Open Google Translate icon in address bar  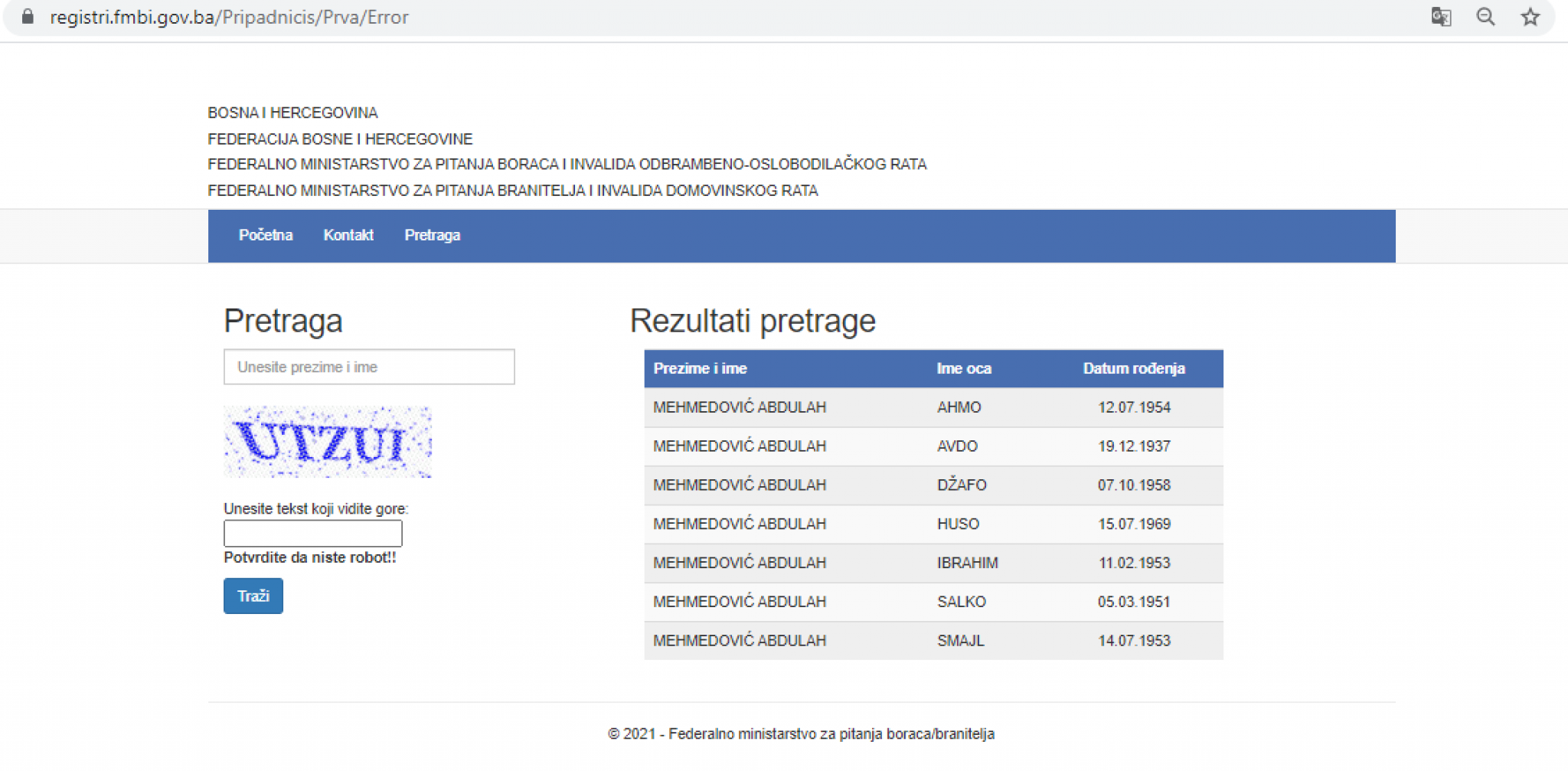1442,17
